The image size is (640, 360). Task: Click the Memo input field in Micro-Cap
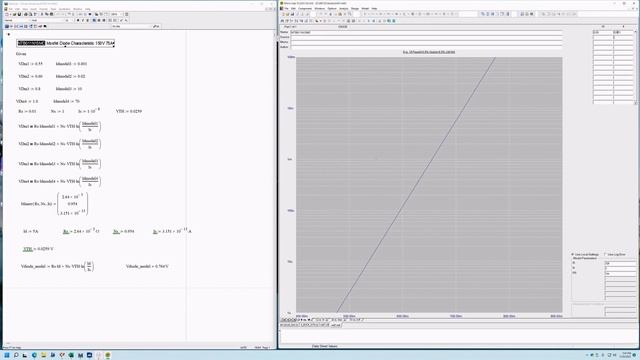point(426,42)
